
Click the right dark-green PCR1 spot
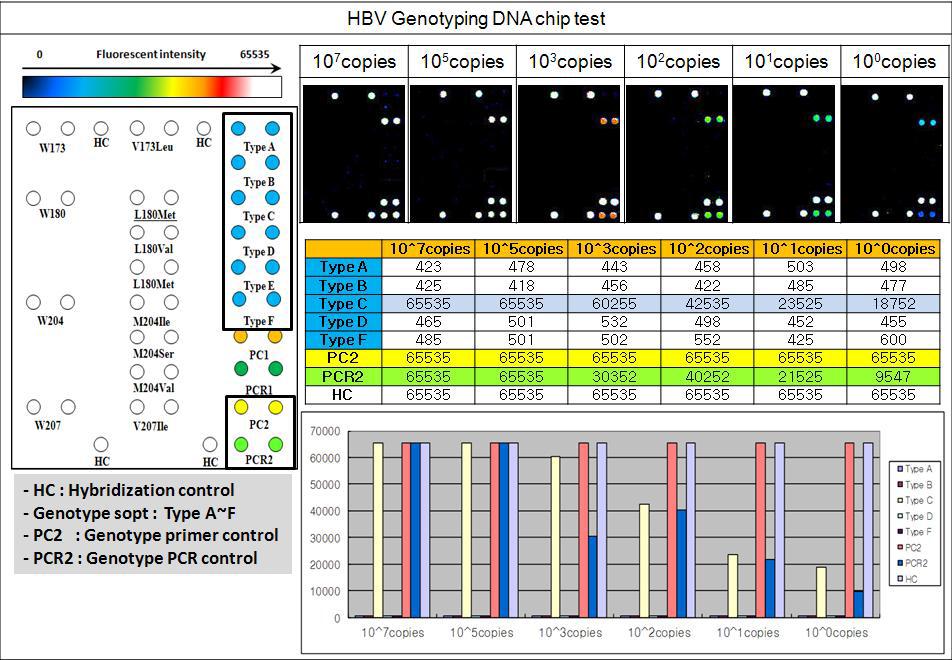275,370
